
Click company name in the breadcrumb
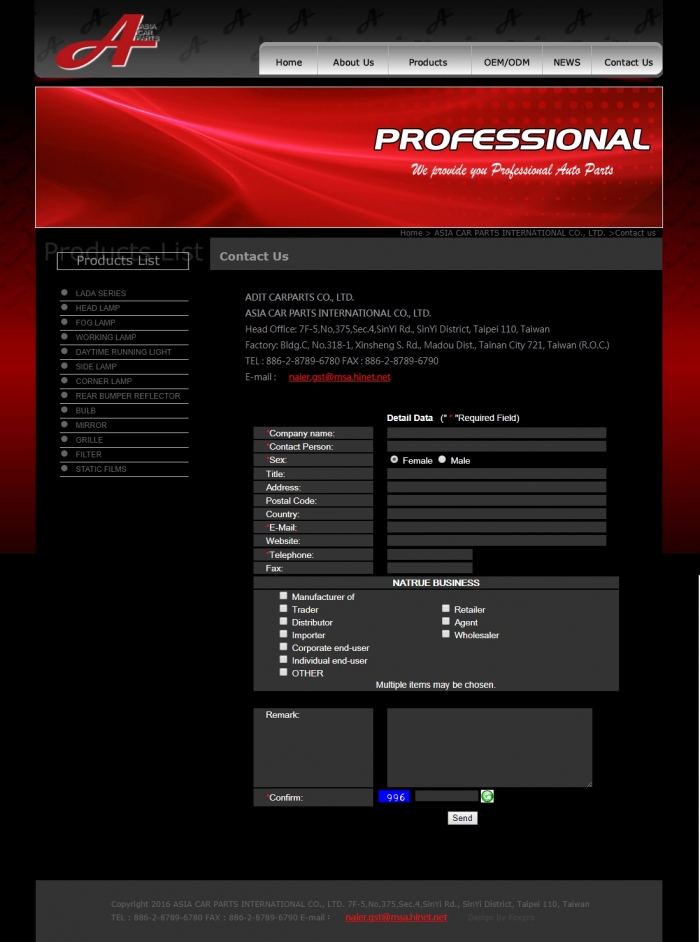(520, 233)
